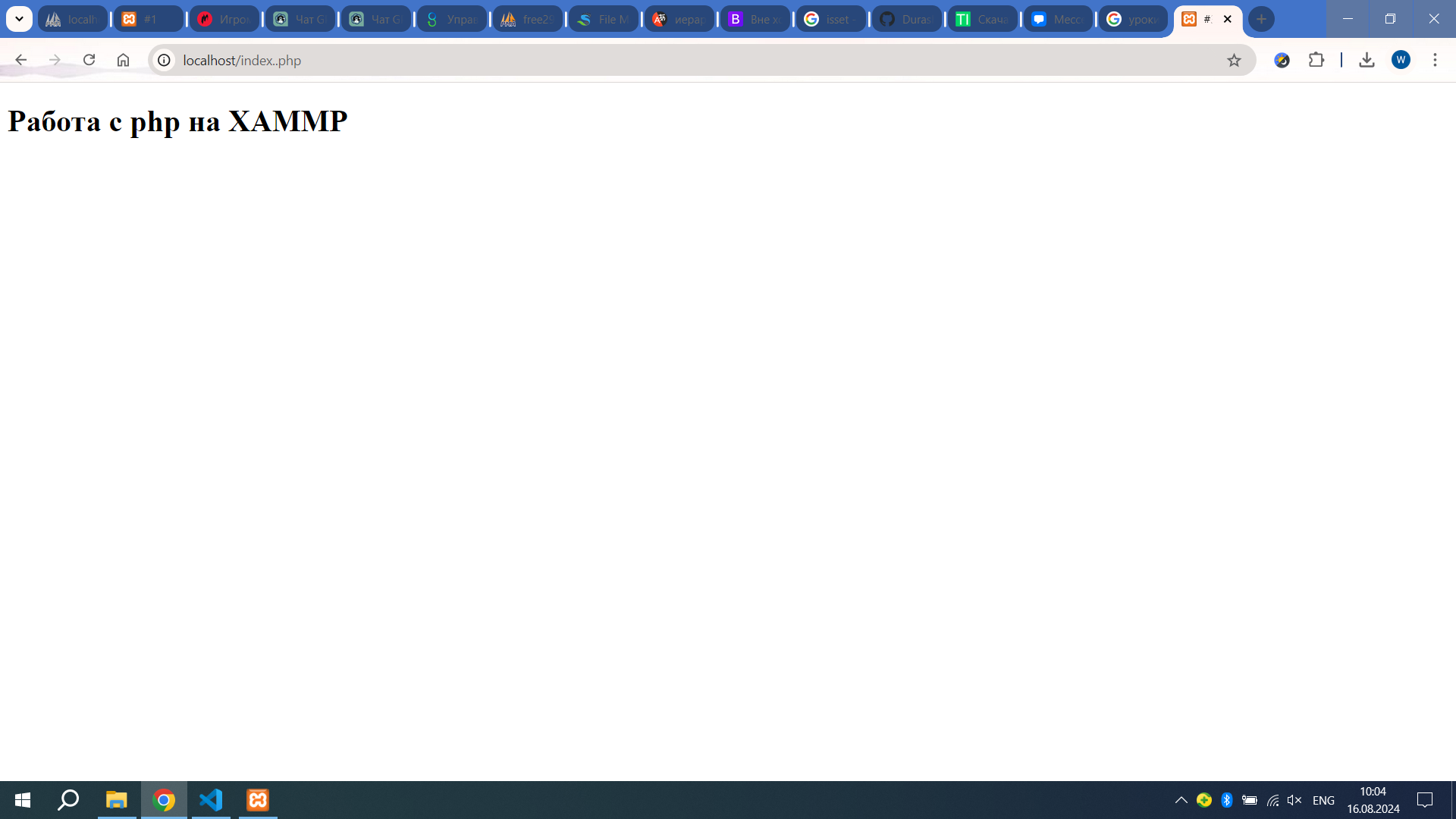Open the tab search dropdown arrow
1456x819 pixels.
click(x=19, y=19)
